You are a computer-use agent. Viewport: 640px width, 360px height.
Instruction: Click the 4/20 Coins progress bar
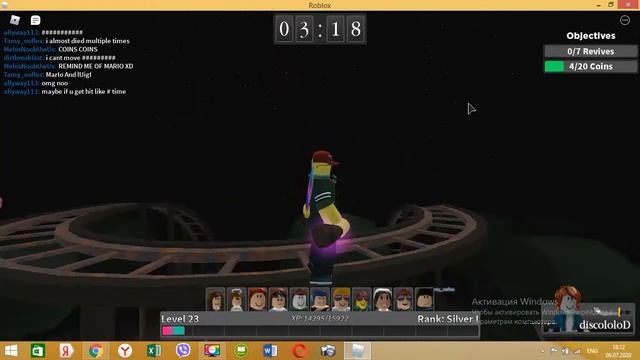pyautogui.click(x=591, y=67)
